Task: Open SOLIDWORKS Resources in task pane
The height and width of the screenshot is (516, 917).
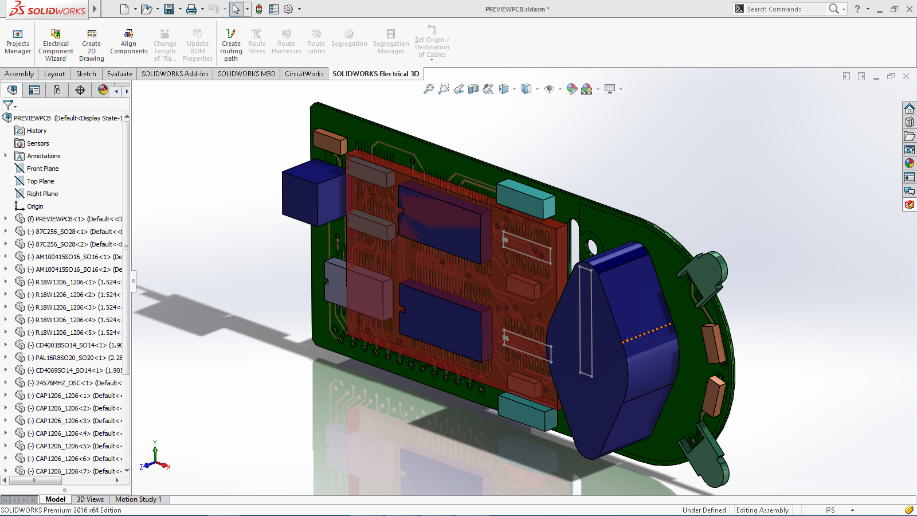Action: pos(909,108)
